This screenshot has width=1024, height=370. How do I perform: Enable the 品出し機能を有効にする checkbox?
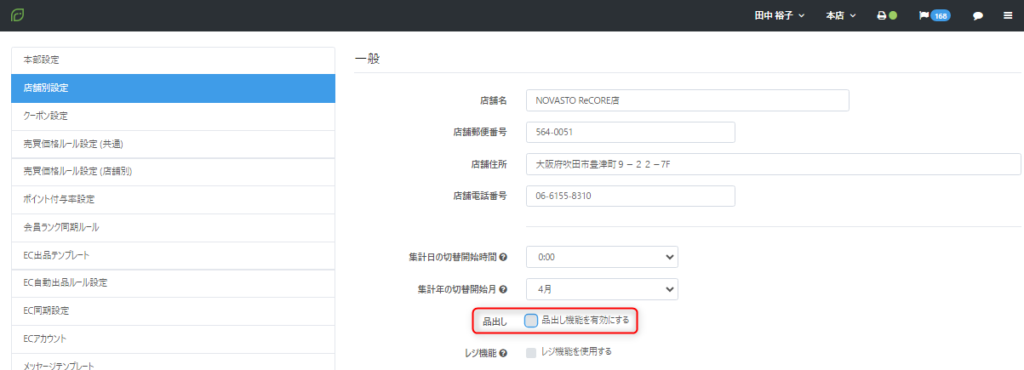pyautogui.click(x=531, y=320)
